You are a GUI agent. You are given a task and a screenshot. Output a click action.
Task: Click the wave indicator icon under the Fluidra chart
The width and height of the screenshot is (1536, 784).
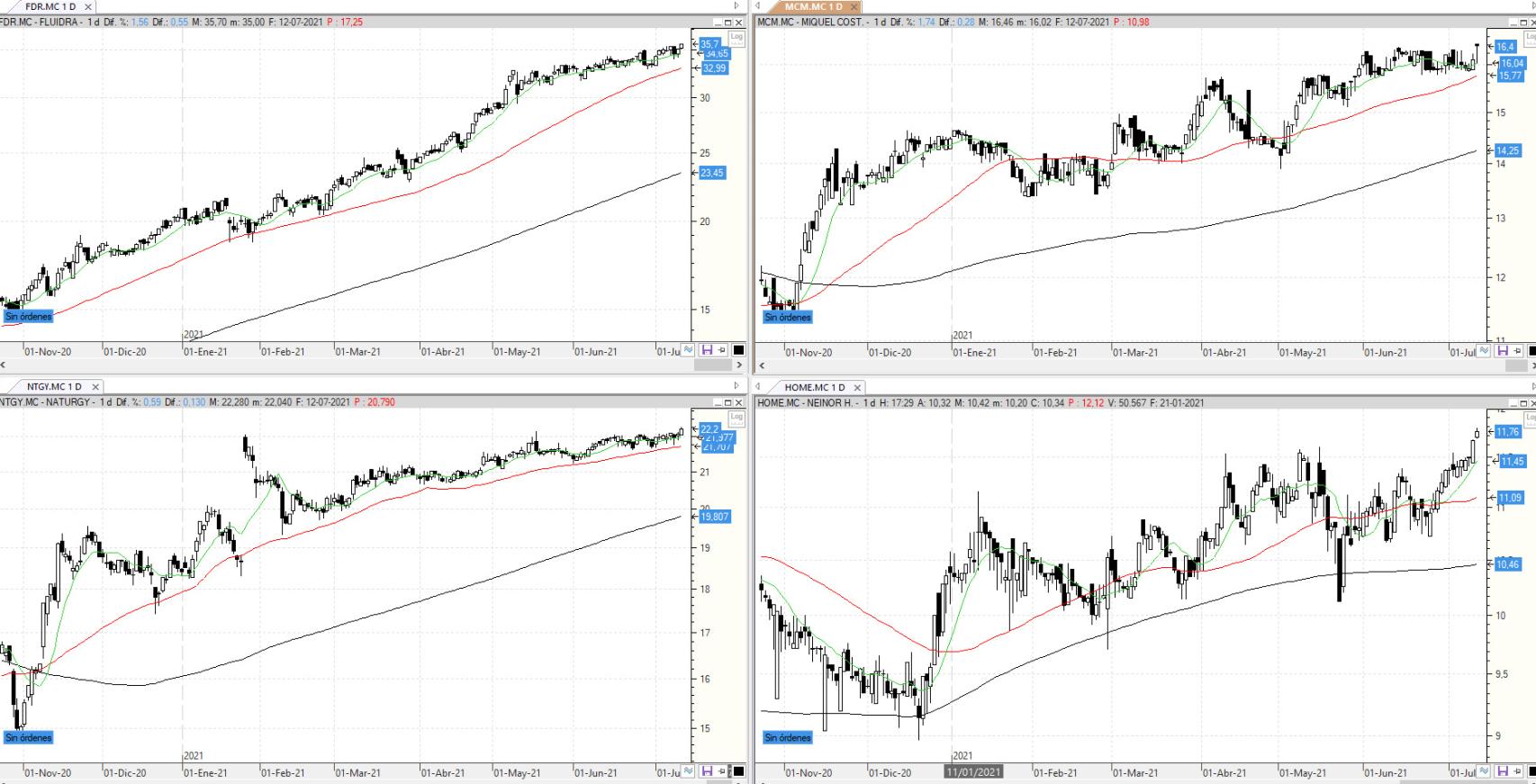pos(688,350)
